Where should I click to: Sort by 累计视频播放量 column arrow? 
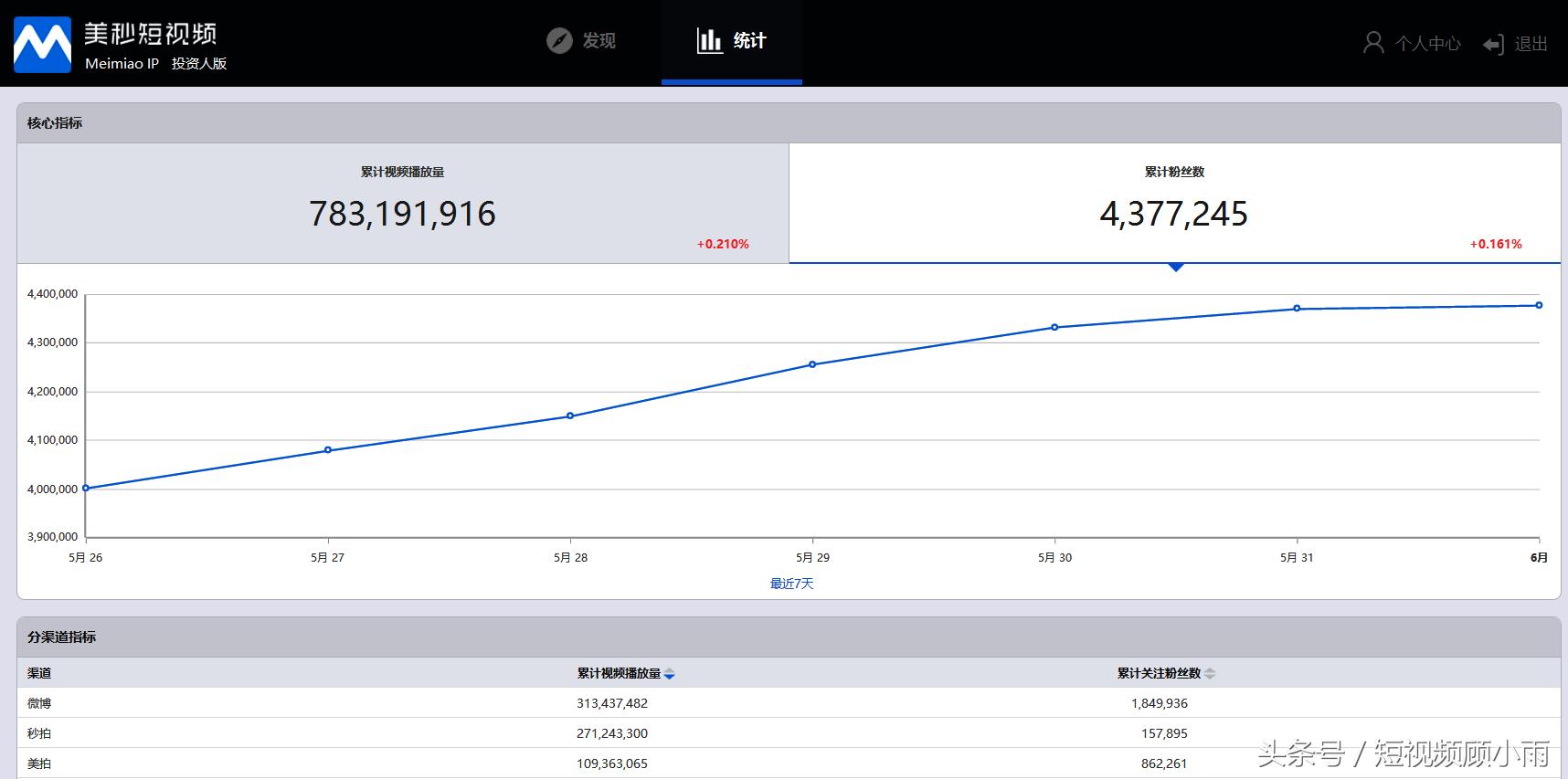point(670,674)
